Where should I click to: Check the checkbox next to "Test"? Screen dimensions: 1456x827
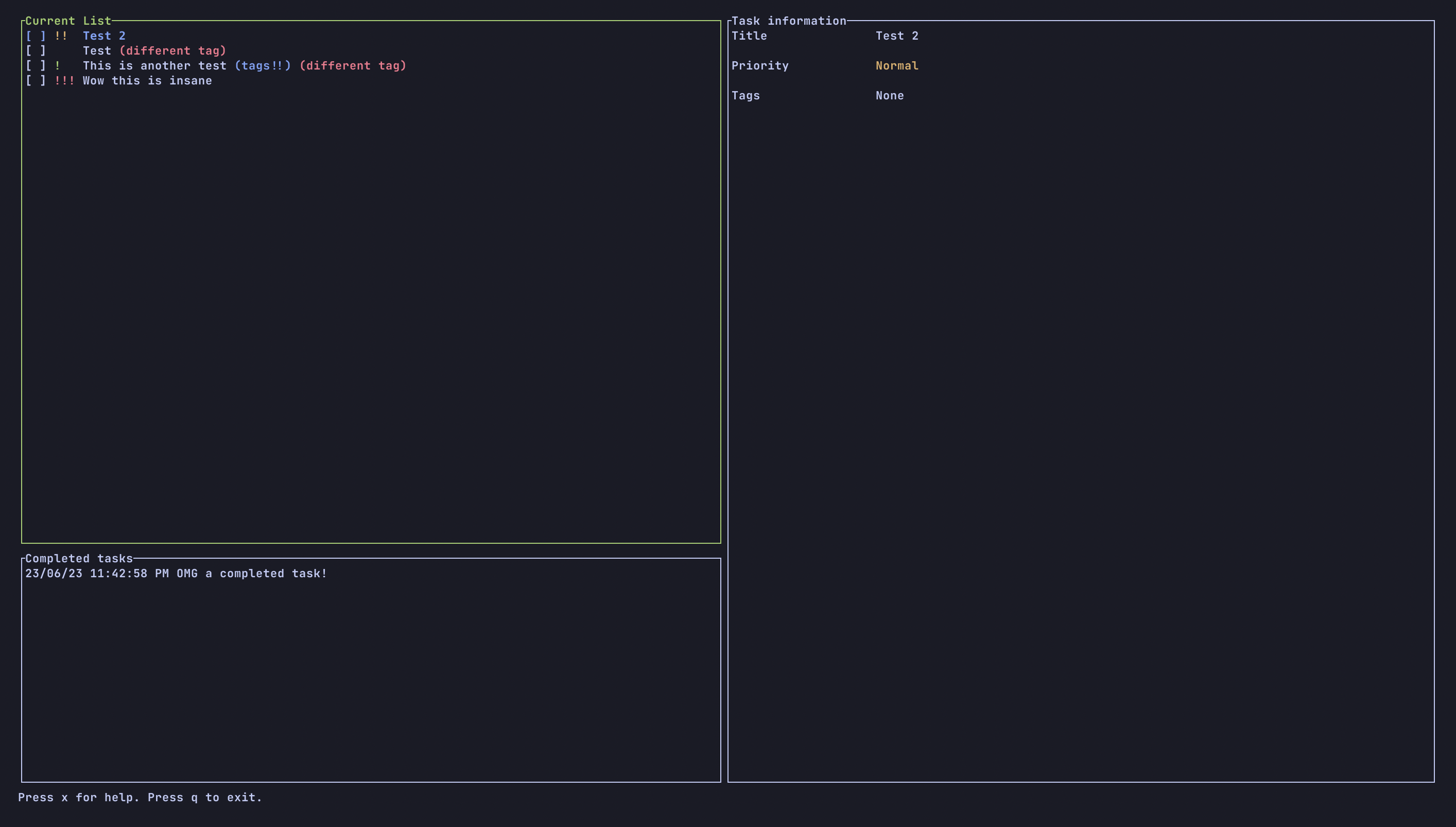tap(36, 50)
